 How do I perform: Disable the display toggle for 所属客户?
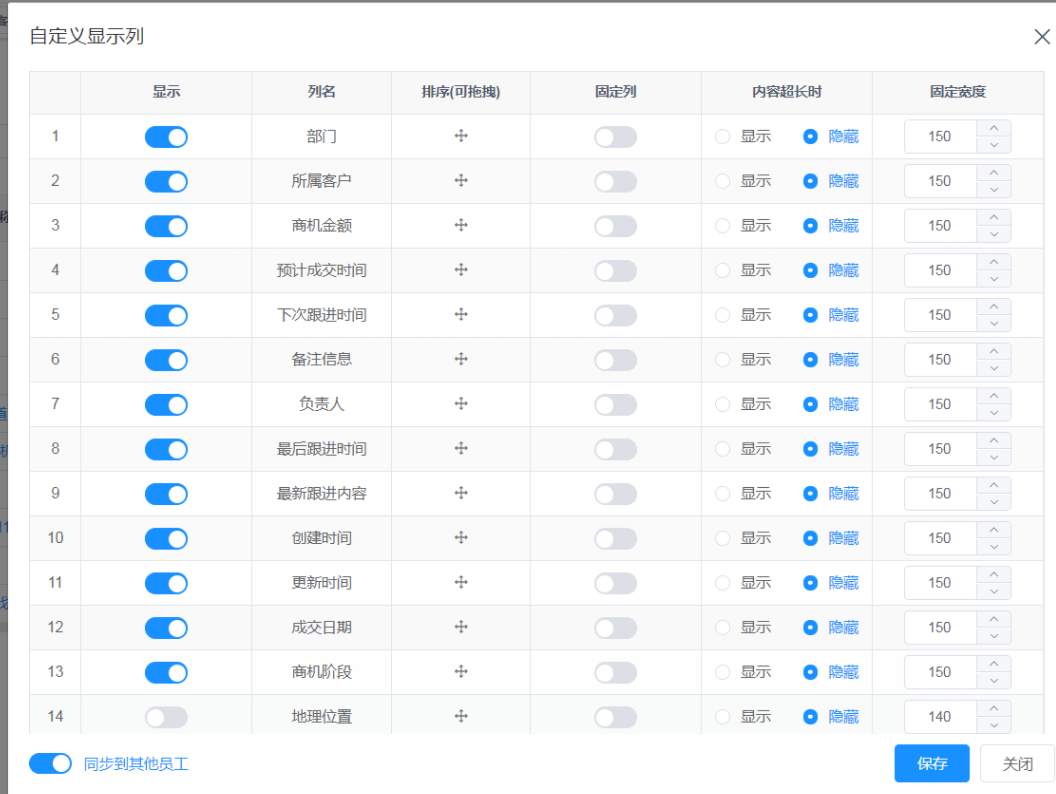(x=166, y=181)
